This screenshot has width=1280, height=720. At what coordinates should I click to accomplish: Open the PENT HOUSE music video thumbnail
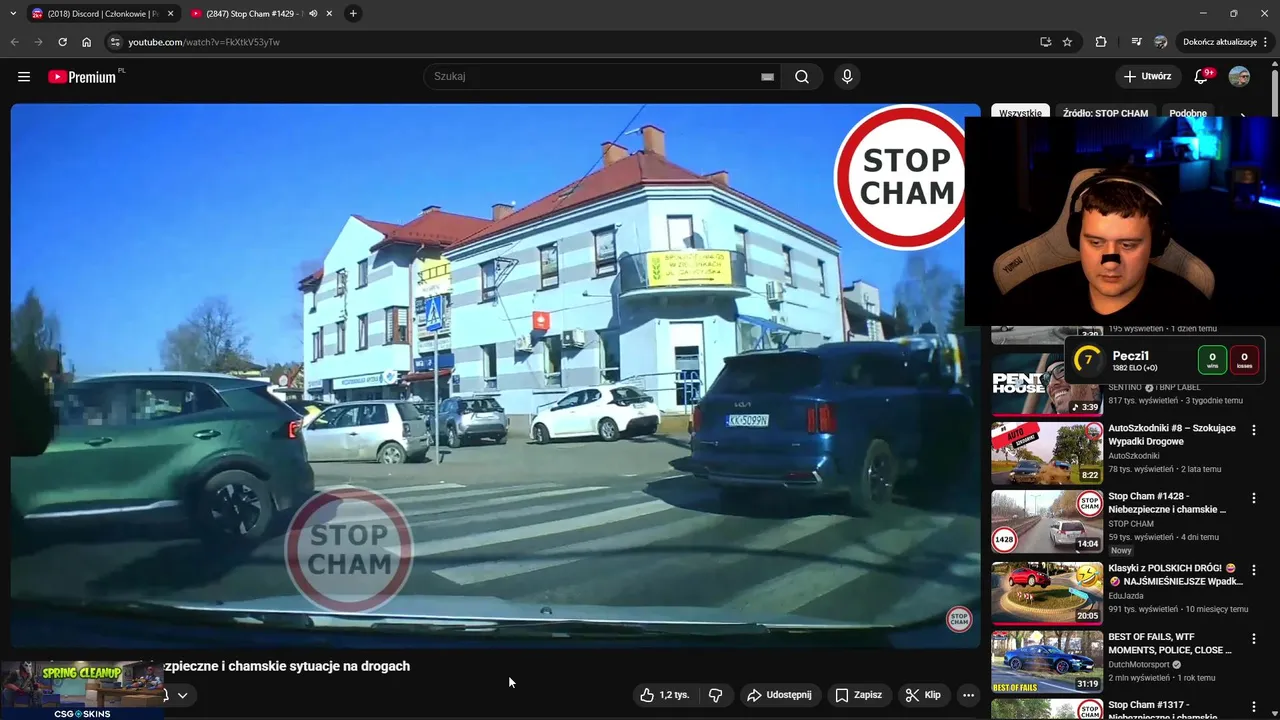1047,384
